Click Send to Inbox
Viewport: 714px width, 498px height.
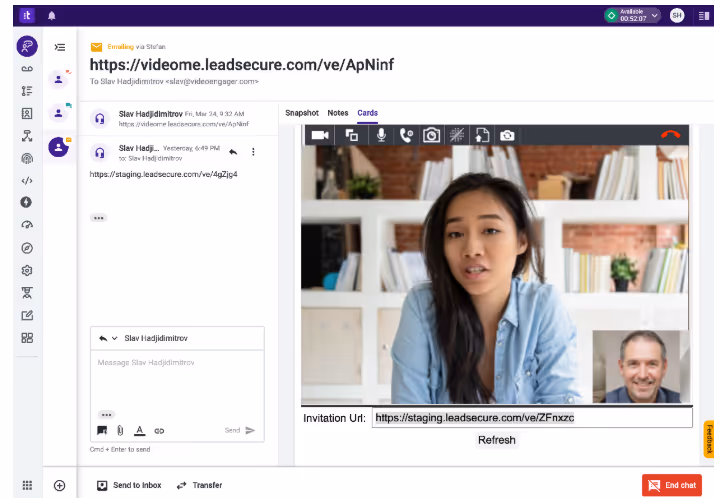[129, 485]
